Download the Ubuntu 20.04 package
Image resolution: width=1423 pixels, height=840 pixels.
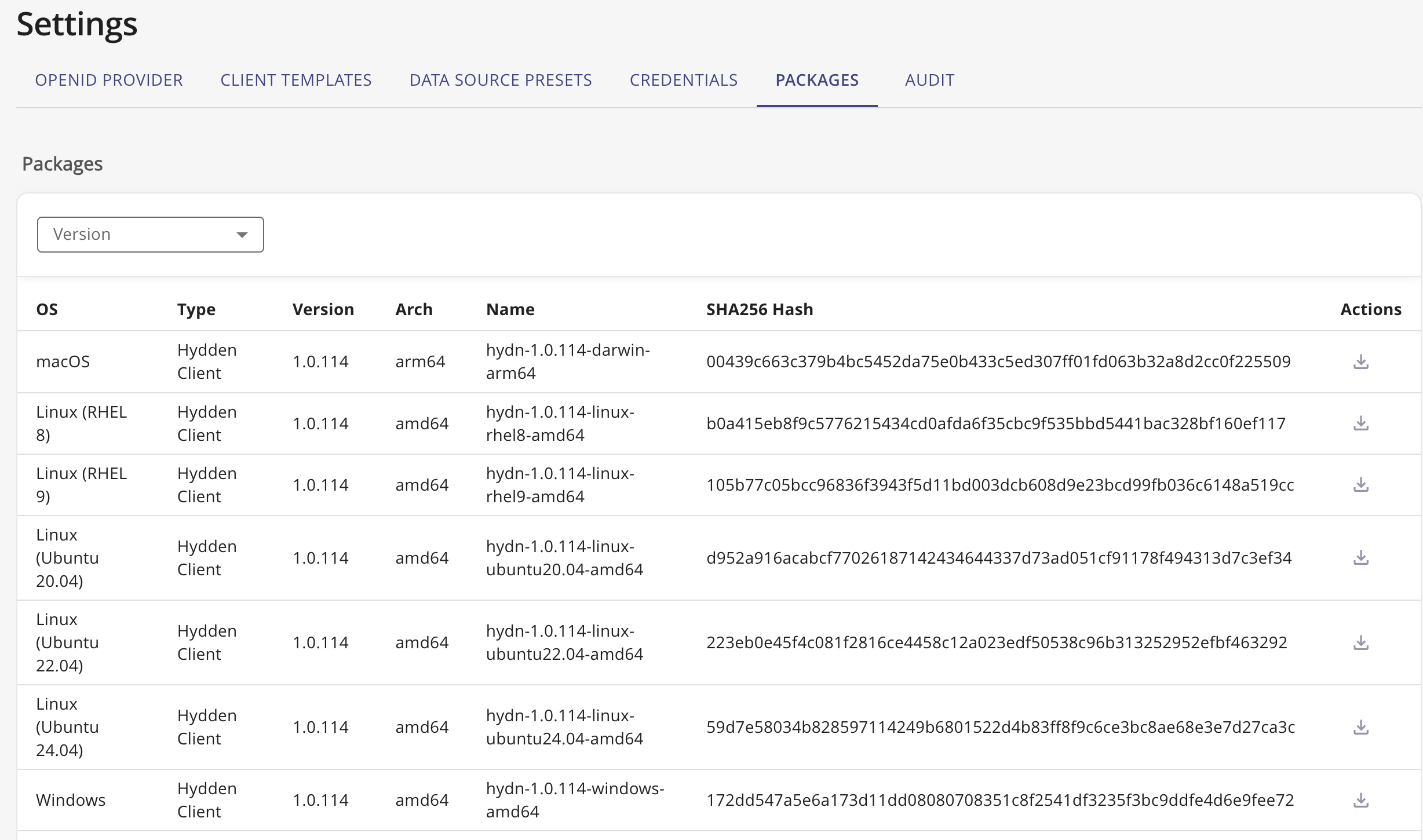click(1360, 557)
